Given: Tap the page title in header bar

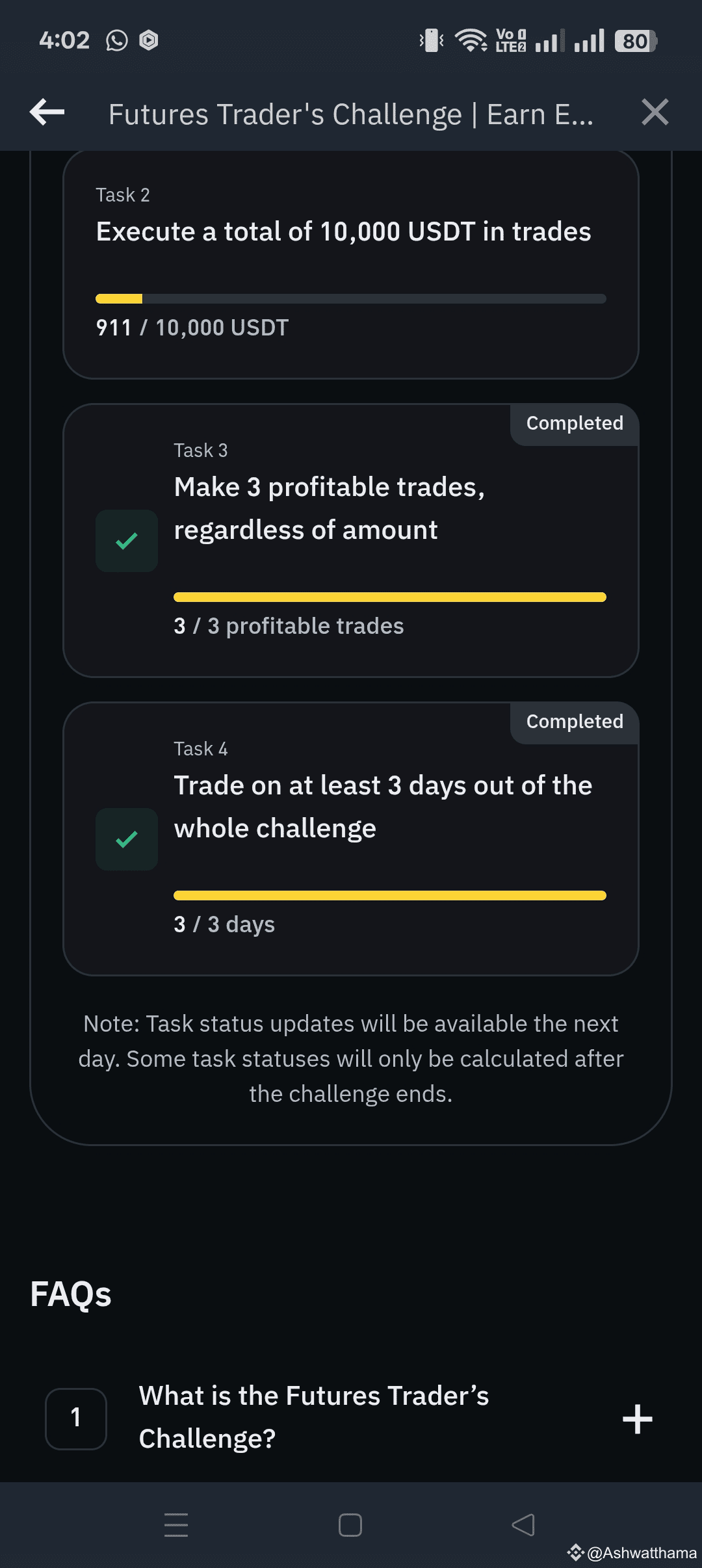Looking at the screenshot, I should (351, 114).
